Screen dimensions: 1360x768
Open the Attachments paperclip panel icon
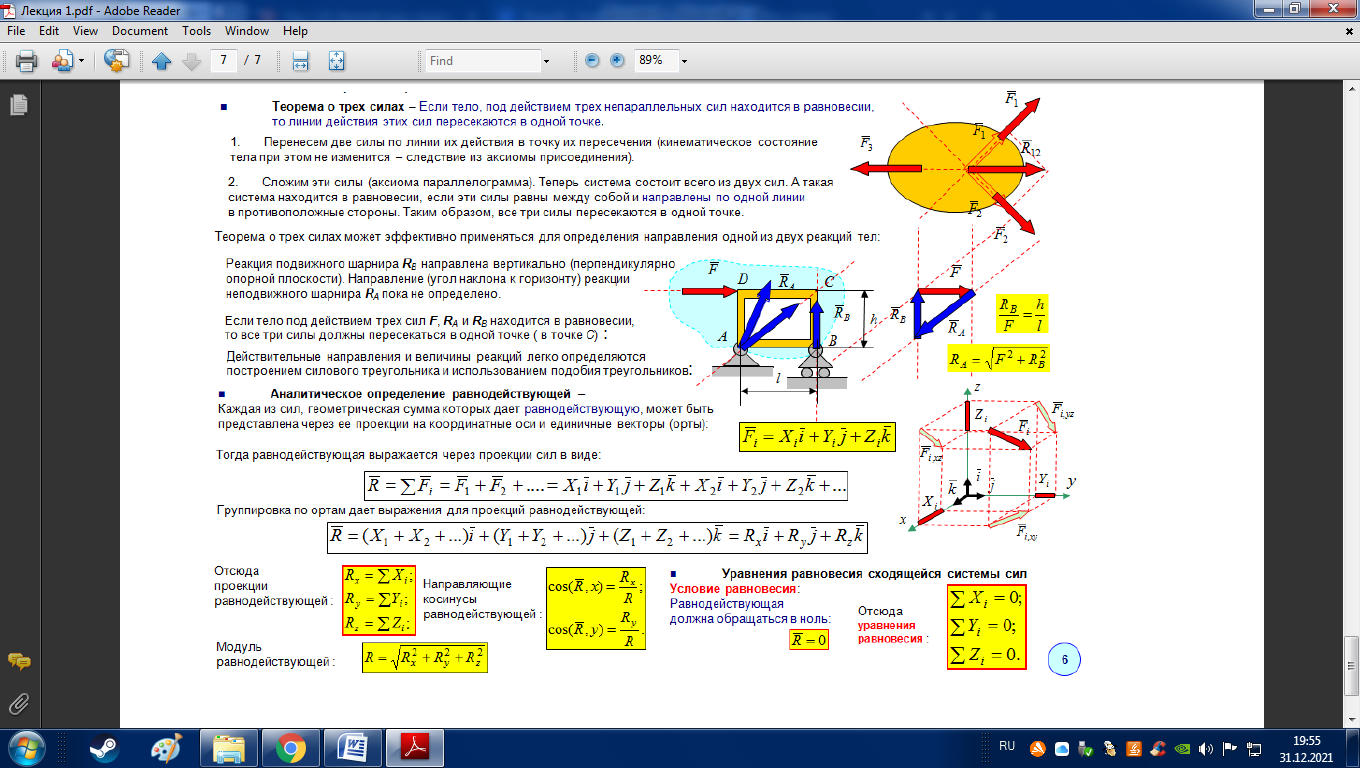pos(18,703)
